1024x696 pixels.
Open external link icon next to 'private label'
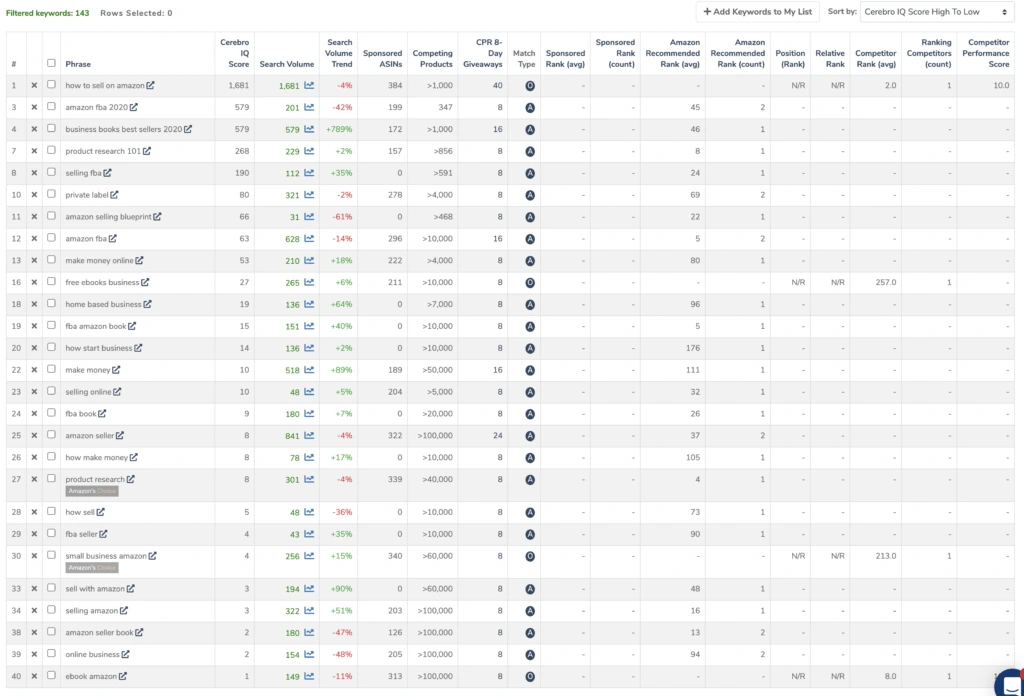[x=114, y=195]
